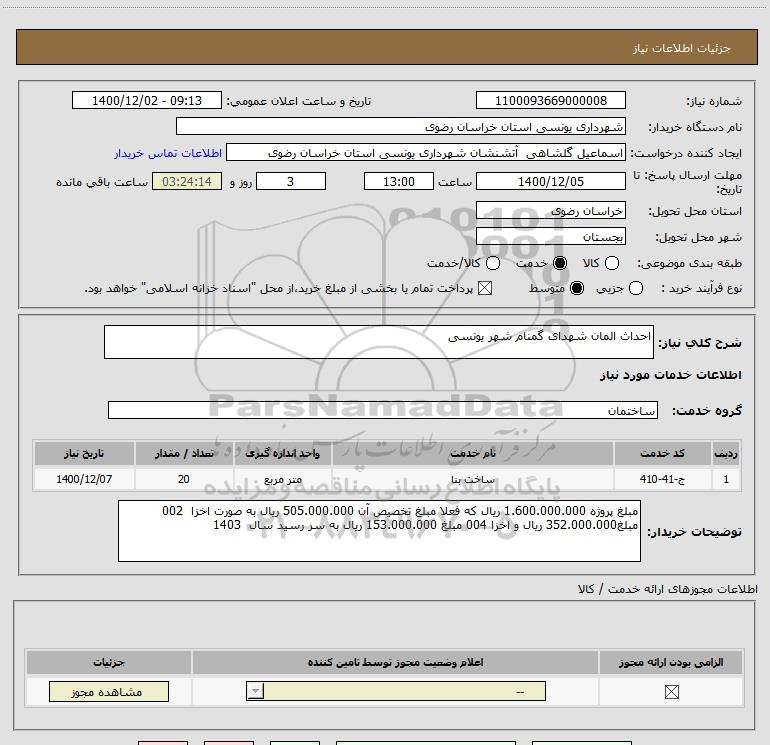Click the remaining time counter 03:24:14
This screenshot has height=745, width=770.
tap(187, 181)
